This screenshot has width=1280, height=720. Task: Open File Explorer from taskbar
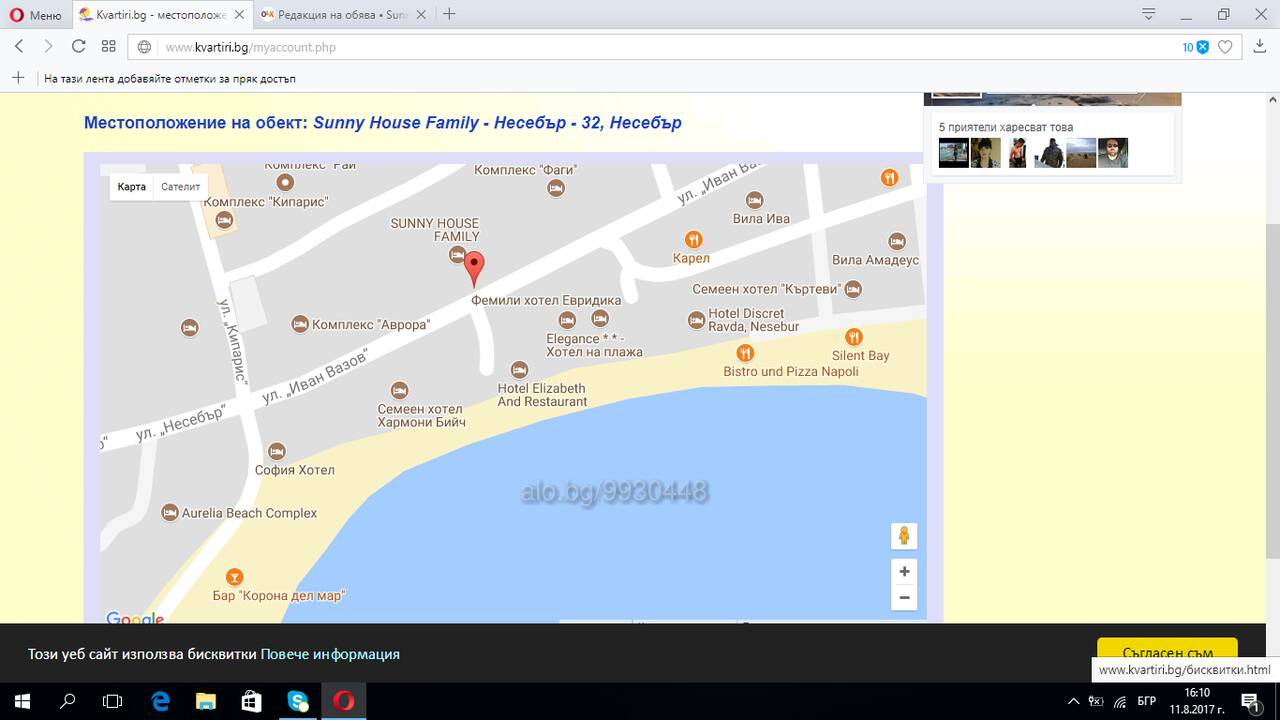point(205,701)
